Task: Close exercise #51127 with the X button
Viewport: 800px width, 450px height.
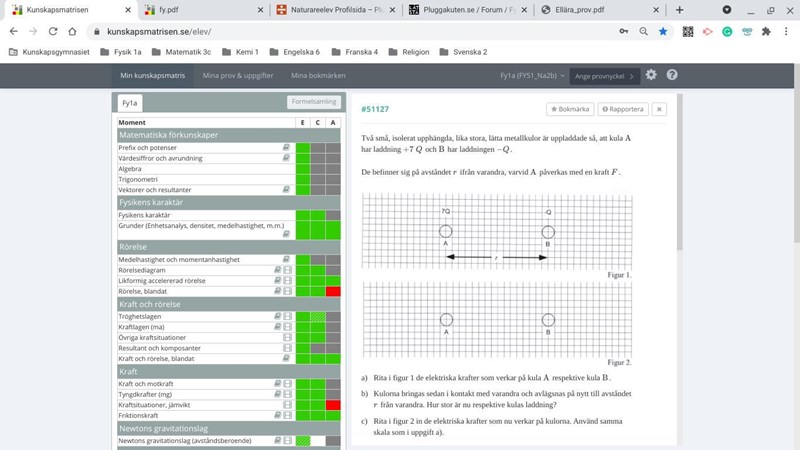Action: pos(659,109)
